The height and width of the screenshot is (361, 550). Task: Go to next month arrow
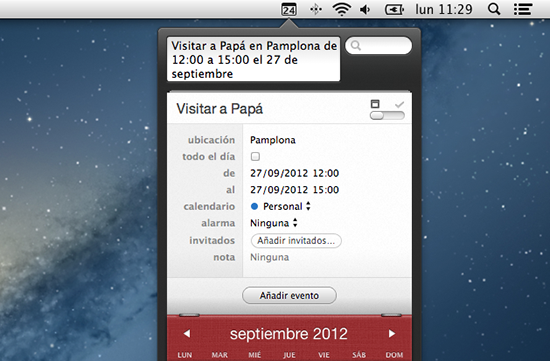tap(392, 334)
